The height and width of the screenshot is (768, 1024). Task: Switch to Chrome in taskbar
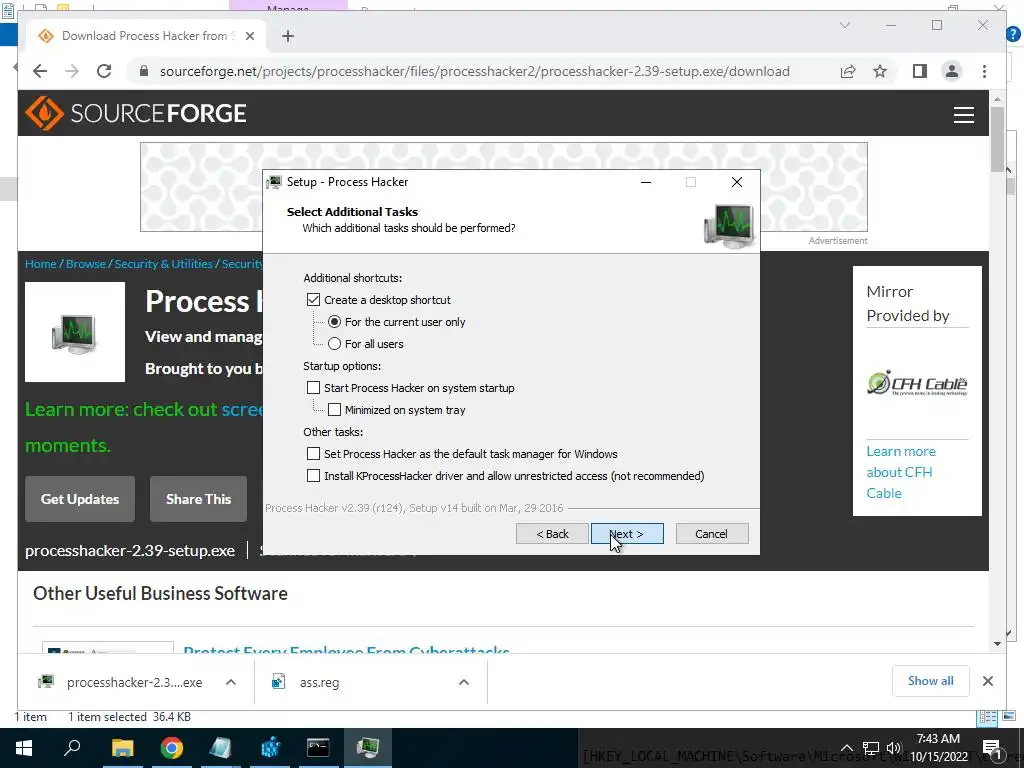[x=172, y=748]
